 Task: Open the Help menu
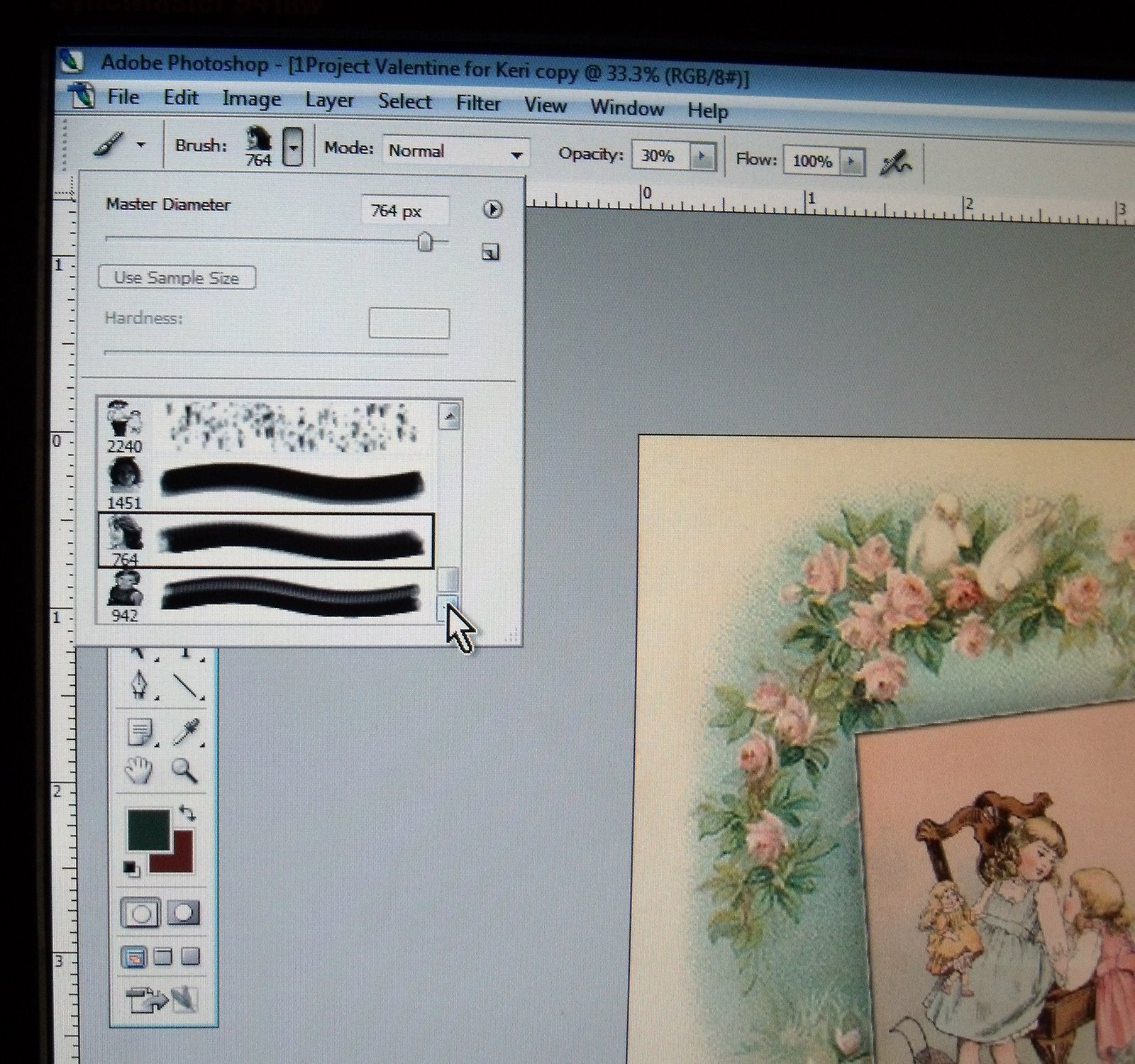tap(707, 111)
